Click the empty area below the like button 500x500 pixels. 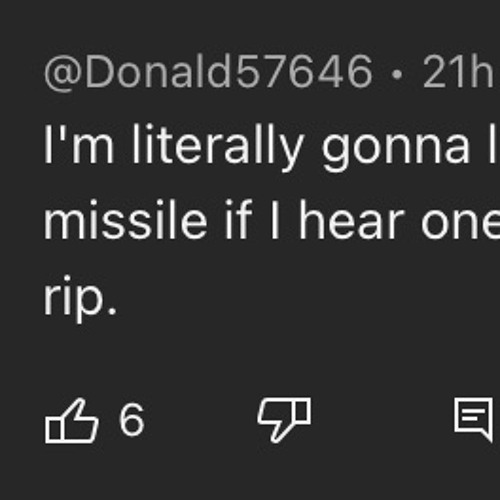click(72, 473)
